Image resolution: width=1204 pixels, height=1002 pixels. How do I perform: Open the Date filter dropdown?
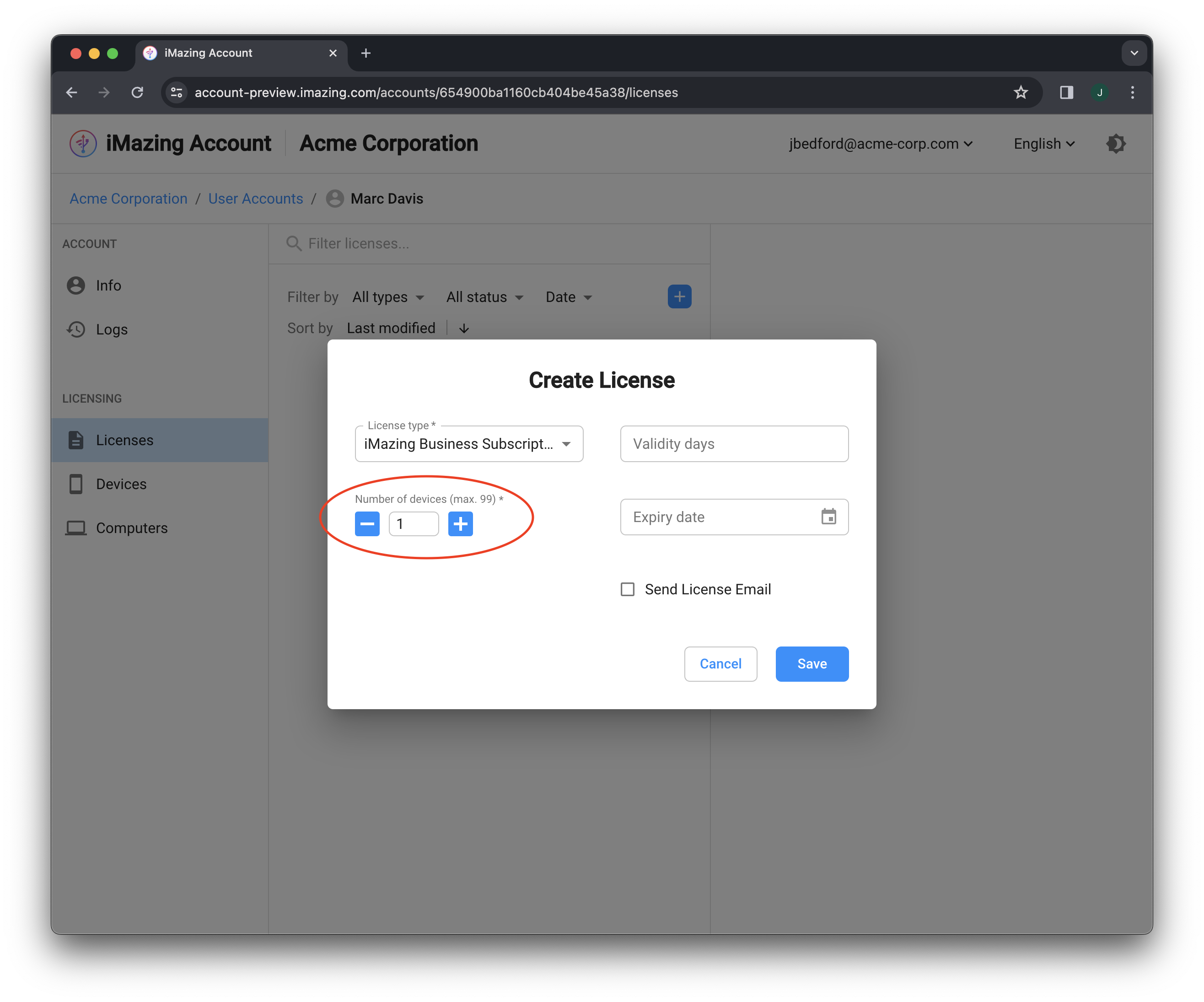point(569,297)
